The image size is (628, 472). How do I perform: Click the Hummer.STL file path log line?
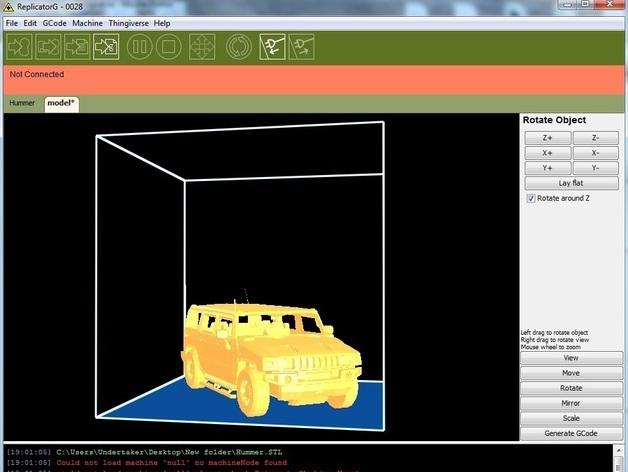169,452
